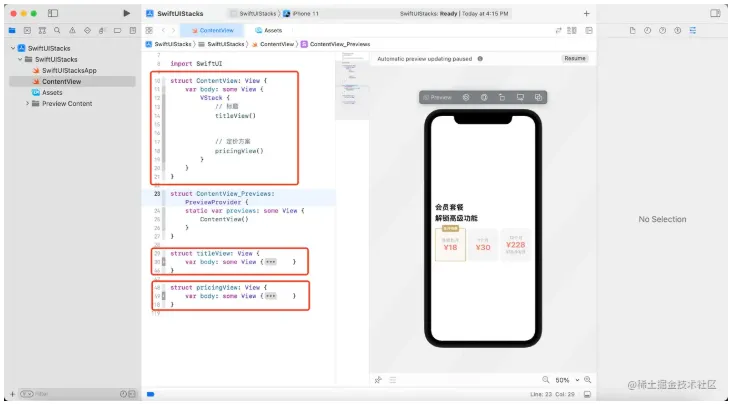Open the library with the plus button

(x=586, y=13)
